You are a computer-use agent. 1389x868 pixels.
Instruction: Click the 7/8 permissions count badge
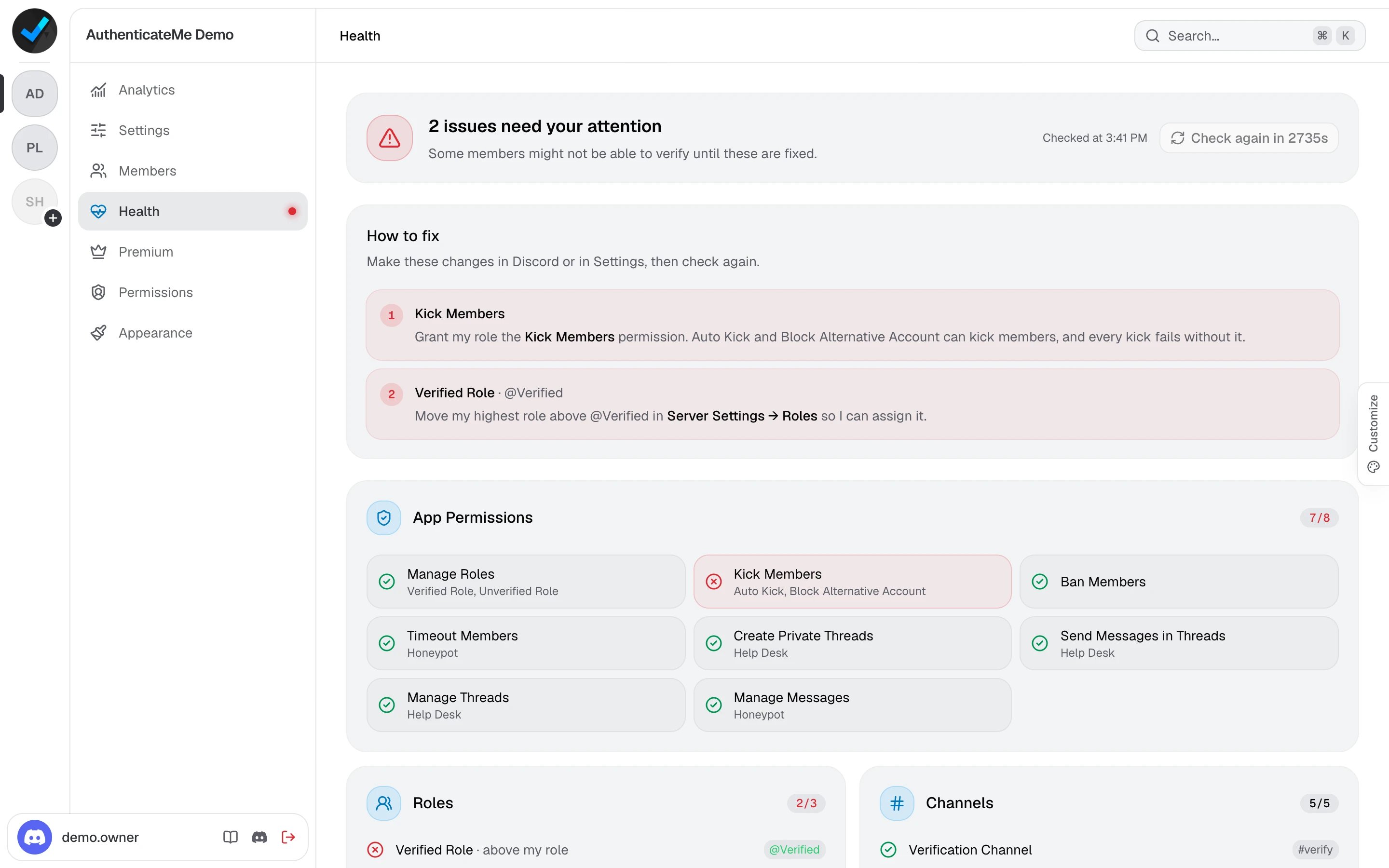tap(1319, 518)
